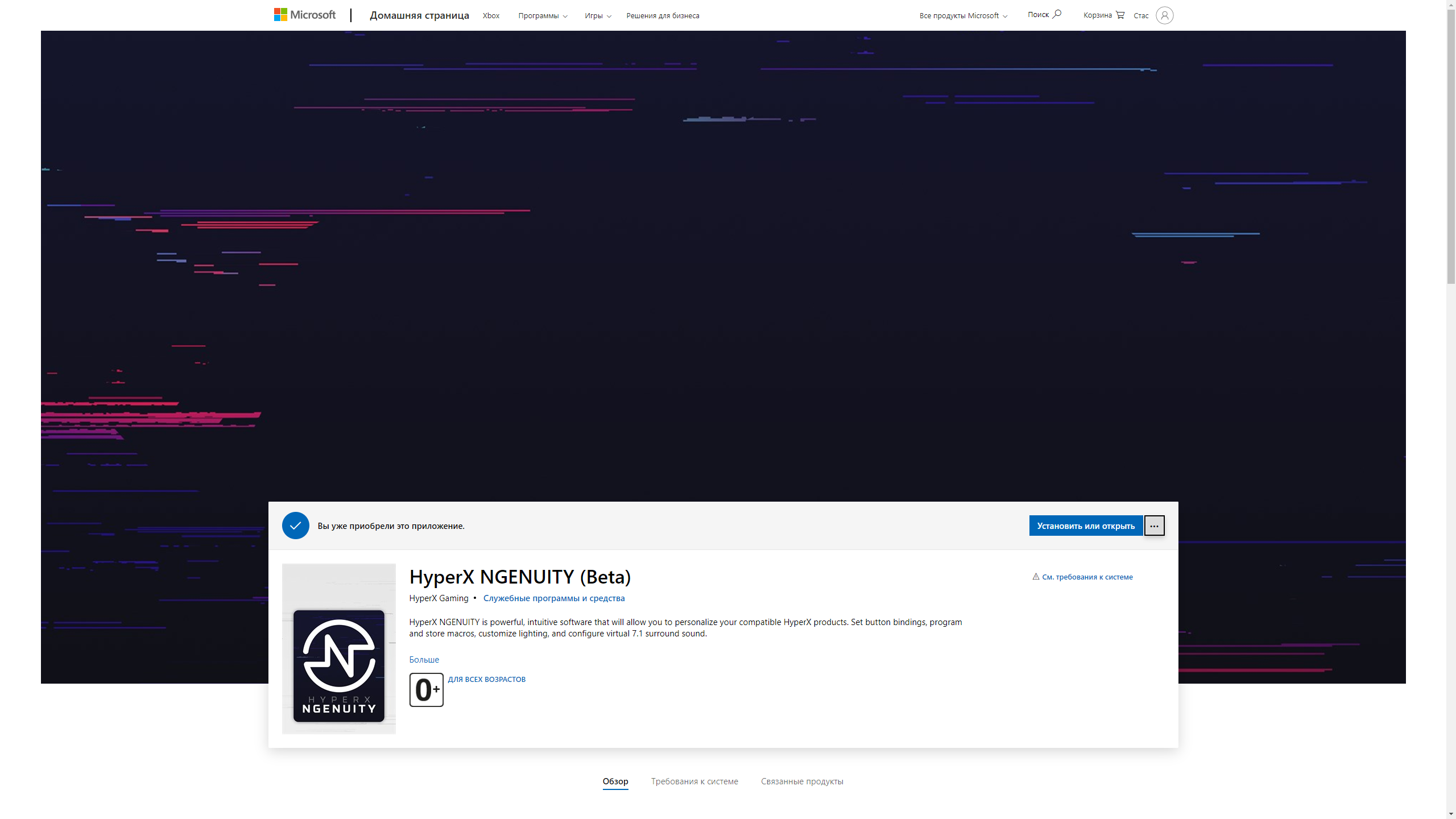Click Больше to expand description

click(424, 660)
